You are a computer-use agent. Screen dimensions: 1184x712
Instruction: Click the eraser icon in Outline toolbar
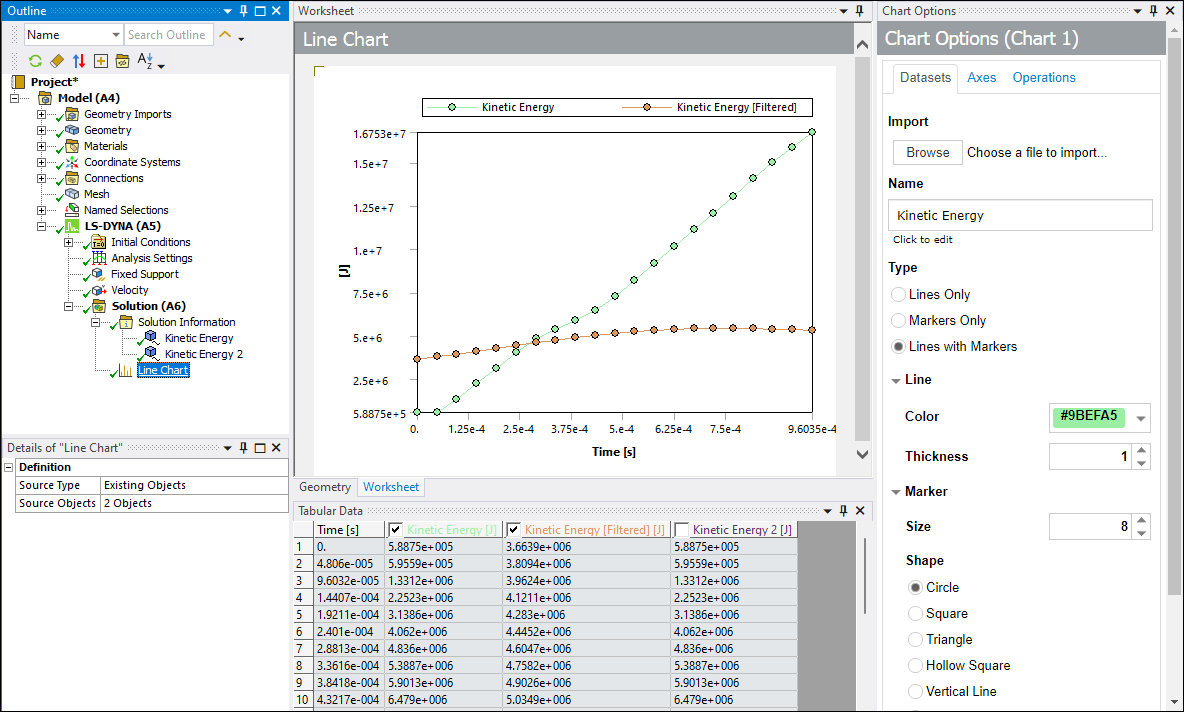pyautogui.click(x=57, y=61)
